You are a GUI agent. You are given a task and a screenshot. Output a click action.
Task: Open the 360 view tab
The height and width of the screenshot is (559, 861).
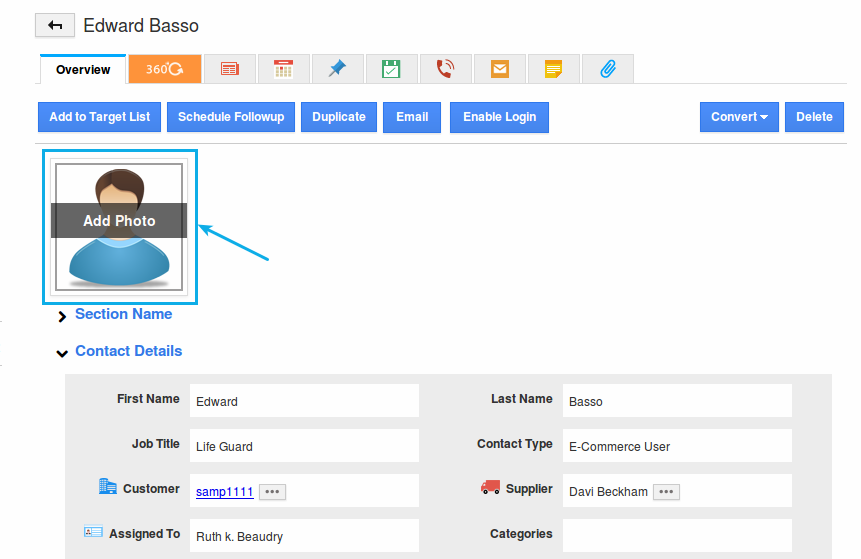164,69
